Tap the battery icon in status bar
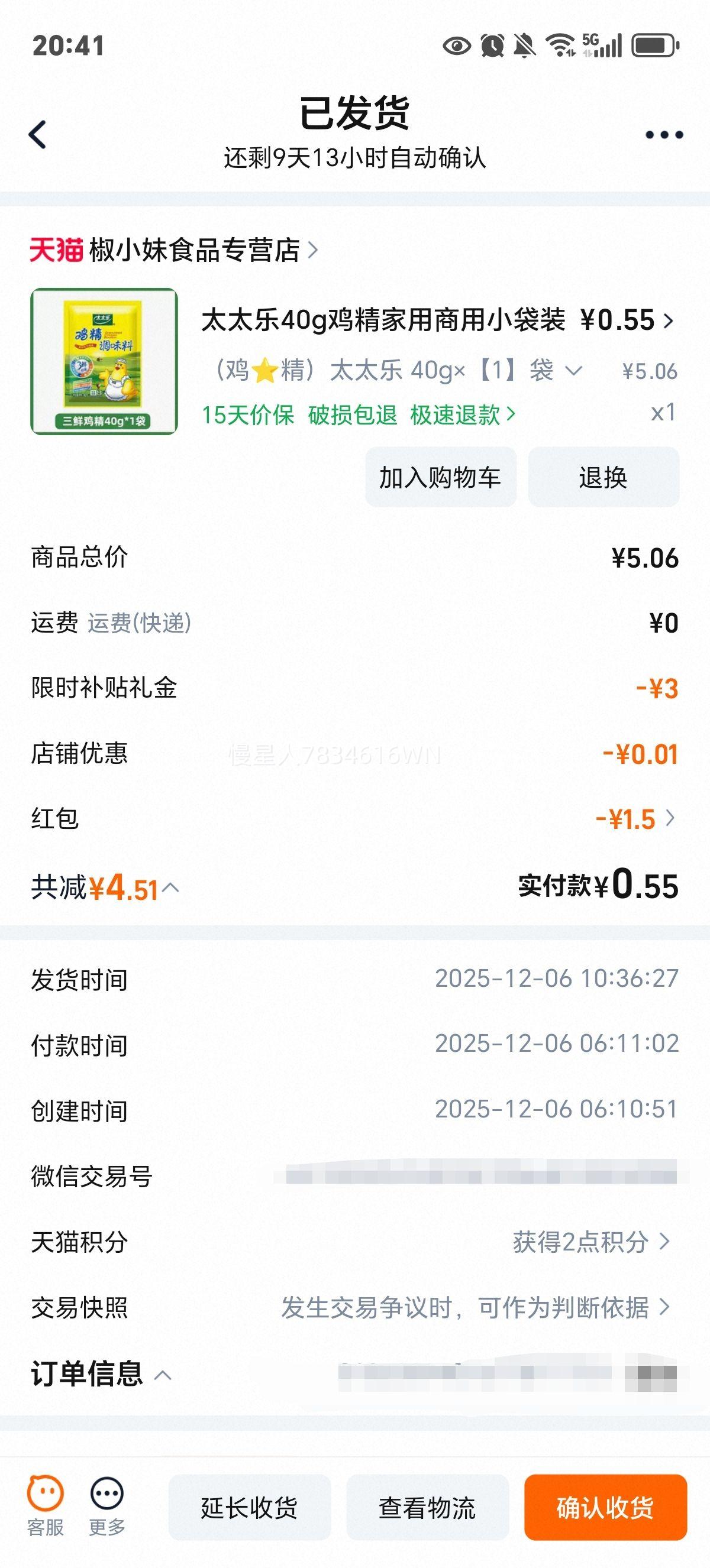The height and width of the screenshot is (1568, 710). [x=655, y=46]
